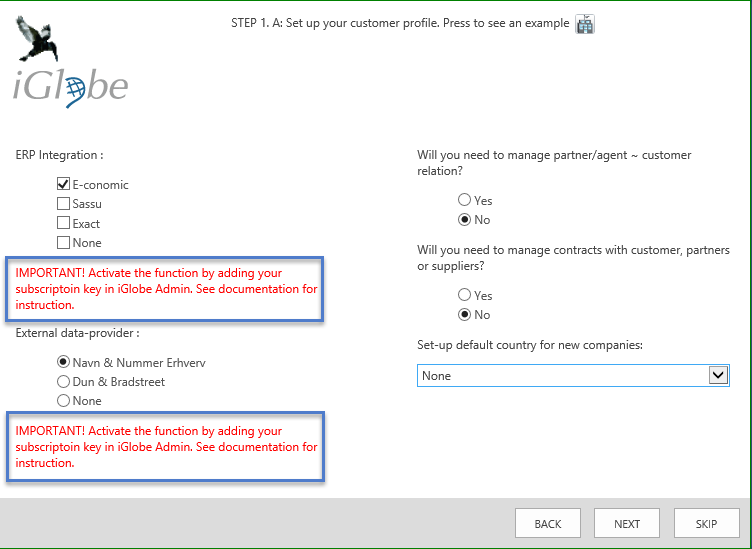The width and height of the screenshot is (752, 549).
Task: Click the iGlobe logo
Action: pyautogui.click(x=70, y=62)
